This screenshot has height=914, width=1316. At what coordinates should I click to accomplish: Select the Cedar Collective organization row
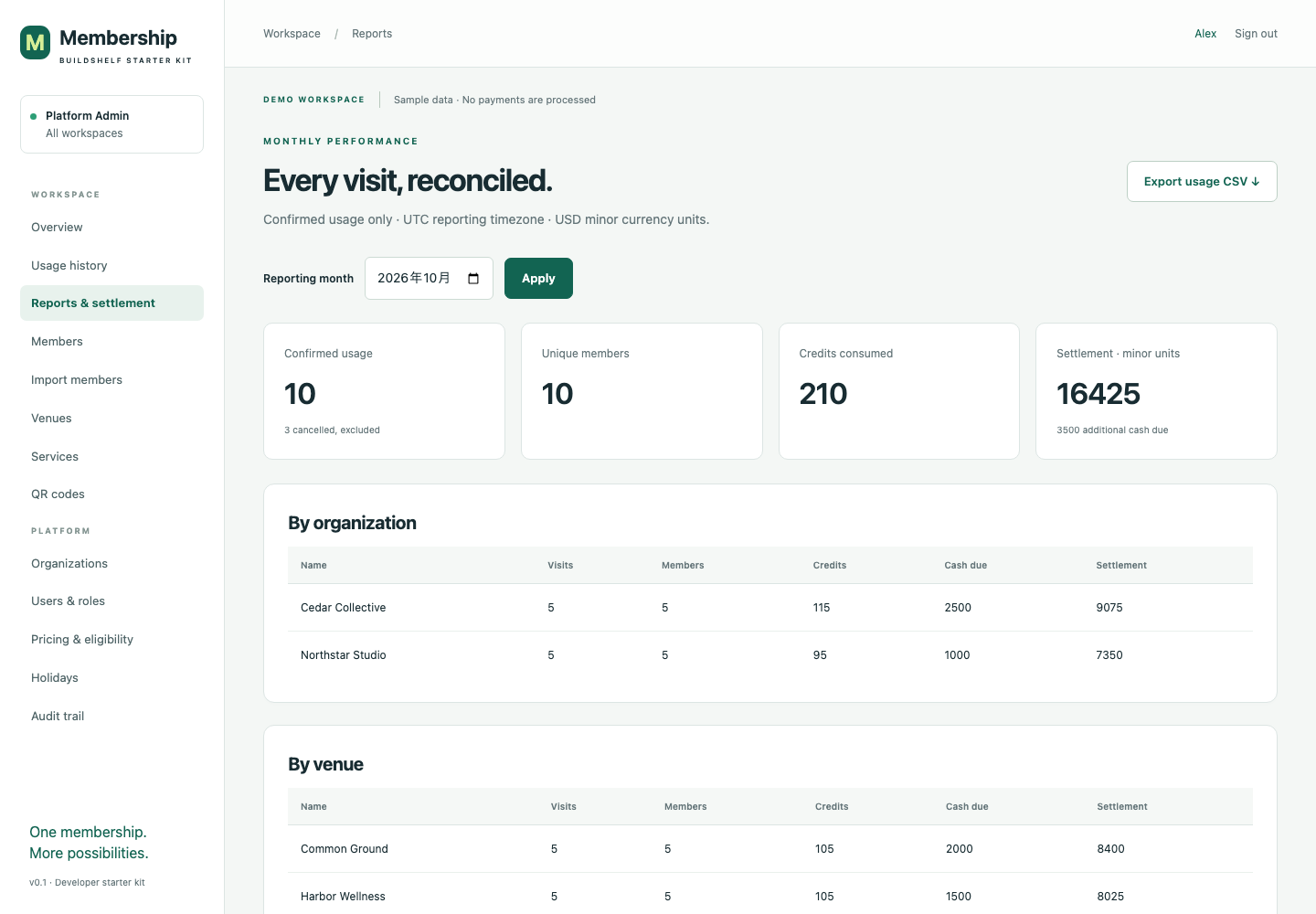pos(770,608)
